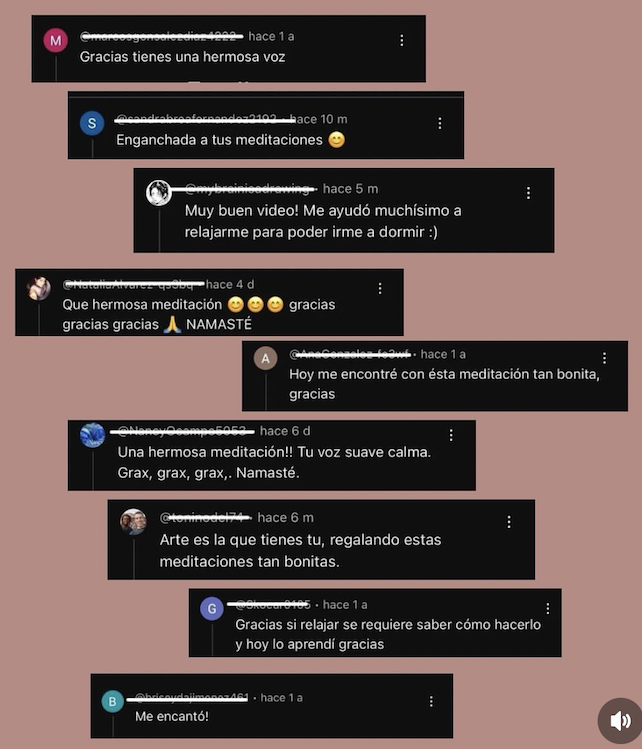The image size is (642, 749).
Task: Toggle sound with the speaker button
Action: pos(621,721)
